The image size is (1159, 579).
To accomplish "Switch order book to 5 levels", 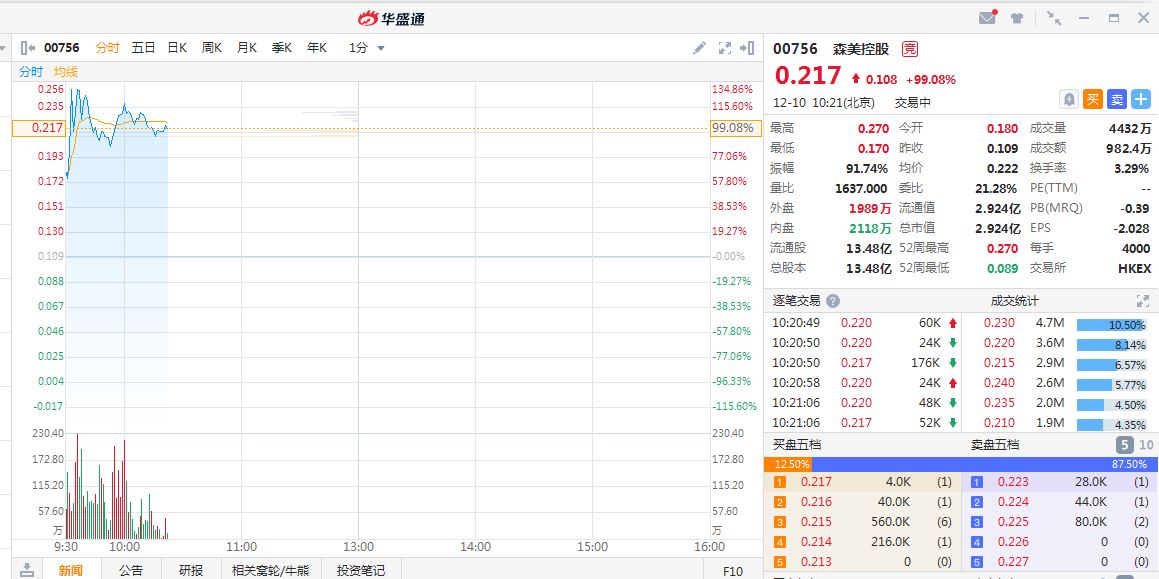I will 1125,445.
